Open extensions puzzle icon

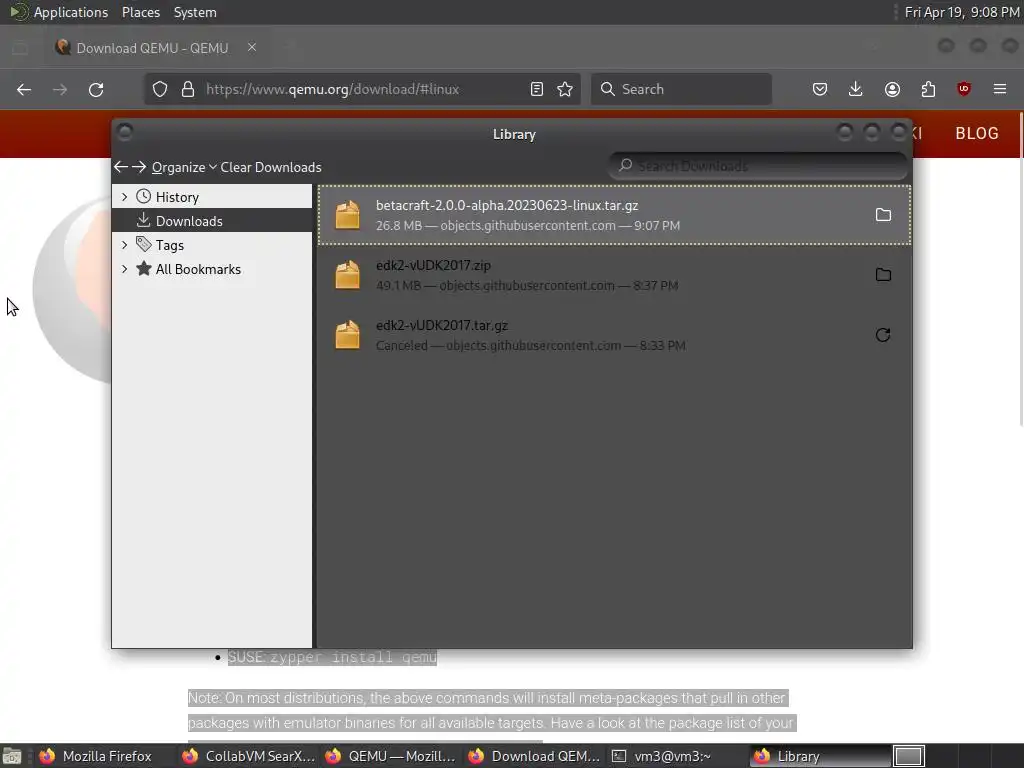click(x=928, y=89)
